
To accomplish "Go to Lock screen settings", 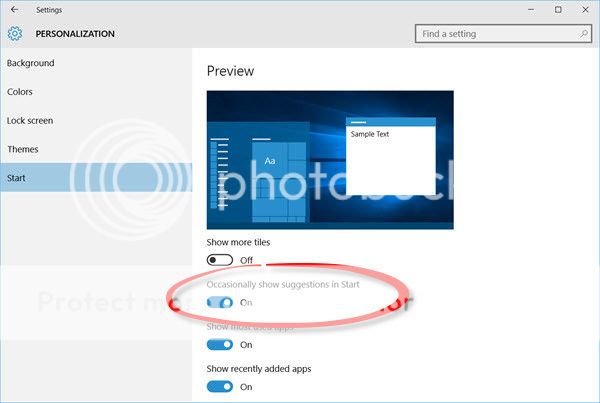I will [30, 121].
